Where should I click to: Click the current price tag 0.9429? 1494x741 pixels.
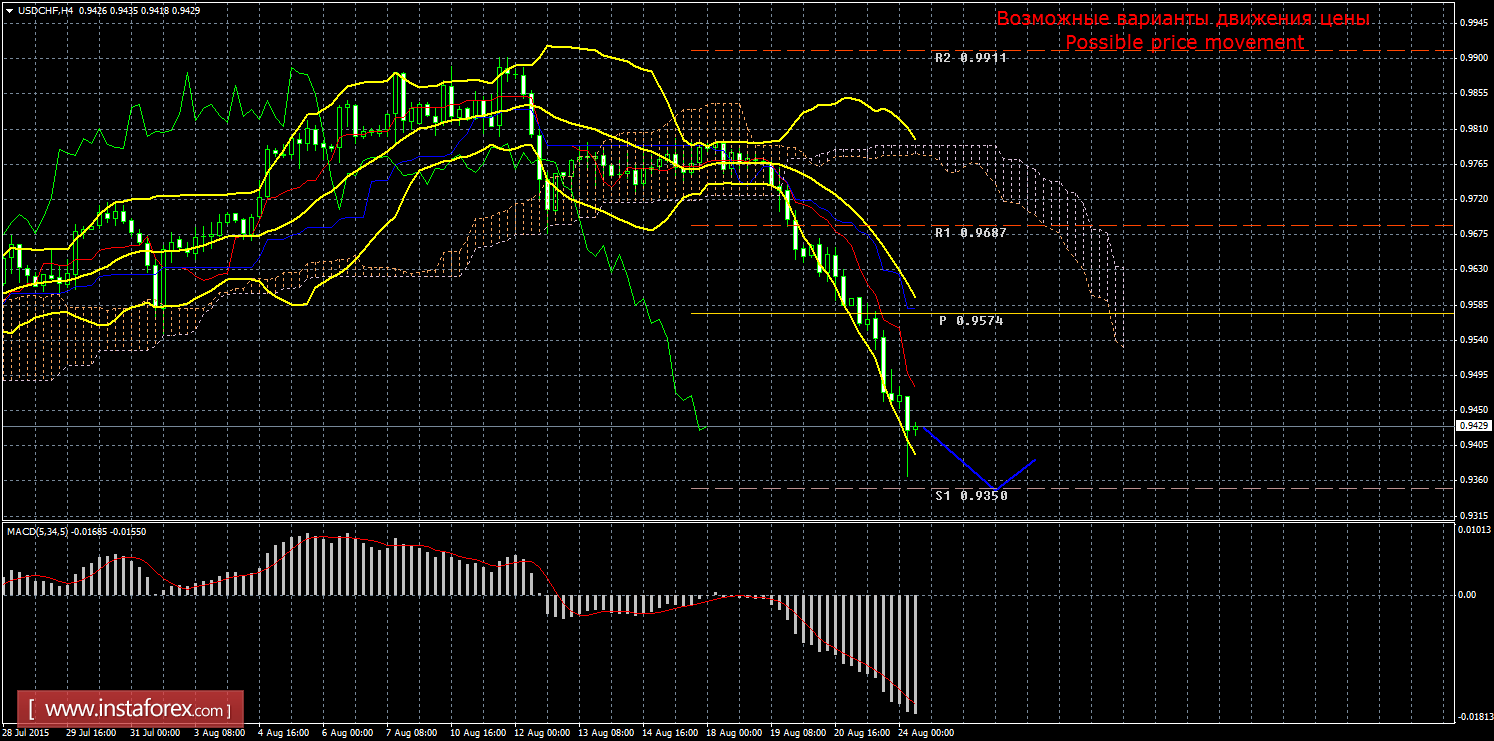1473,426
